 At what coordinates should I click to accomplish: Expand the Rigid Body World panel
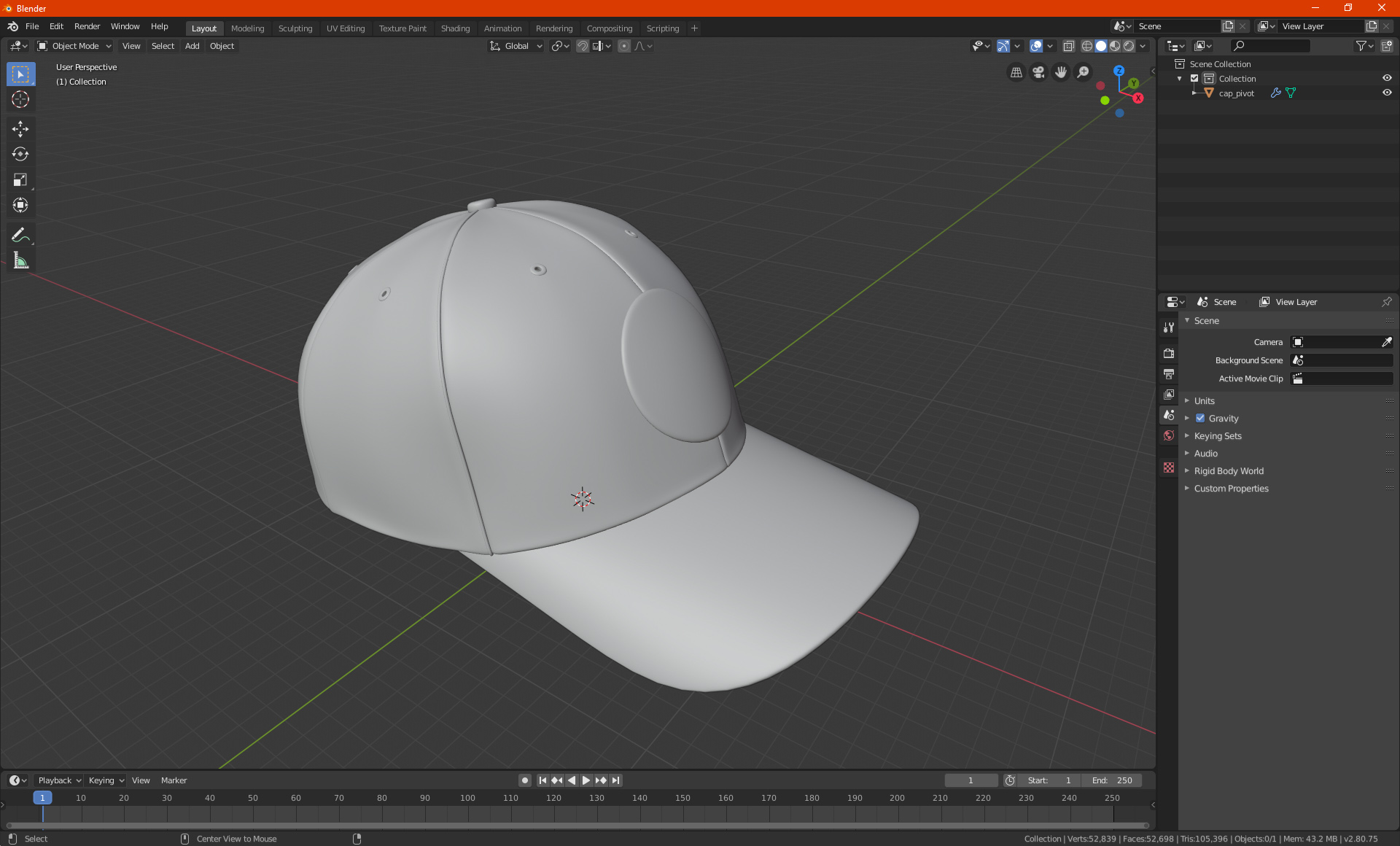pos(1229,470)
